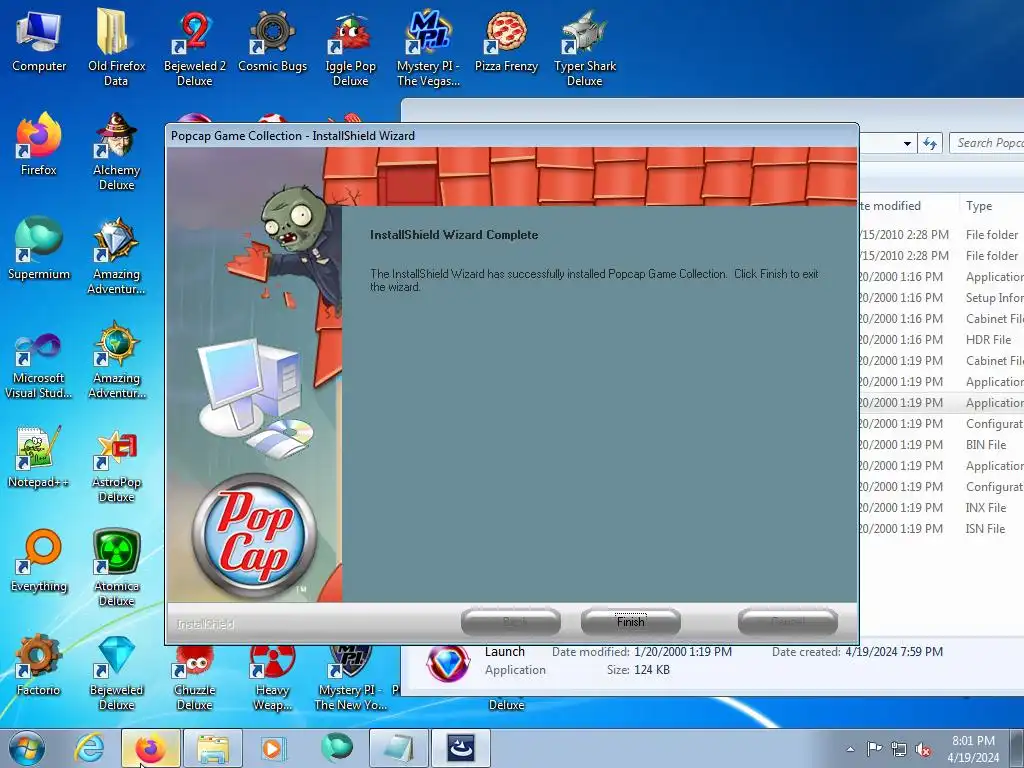Select the INX File row in Explorer

[x=942, y=507]
